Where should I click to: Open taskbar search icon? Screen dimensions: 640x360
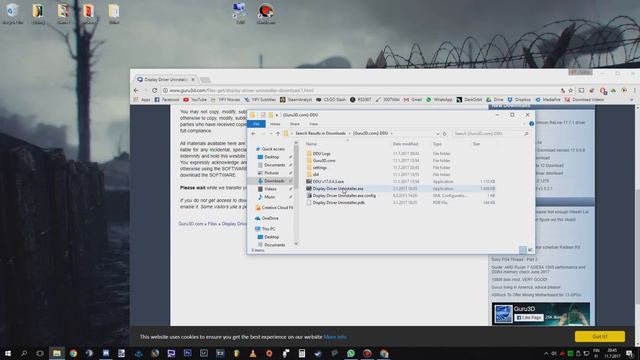tap(24, 353)
